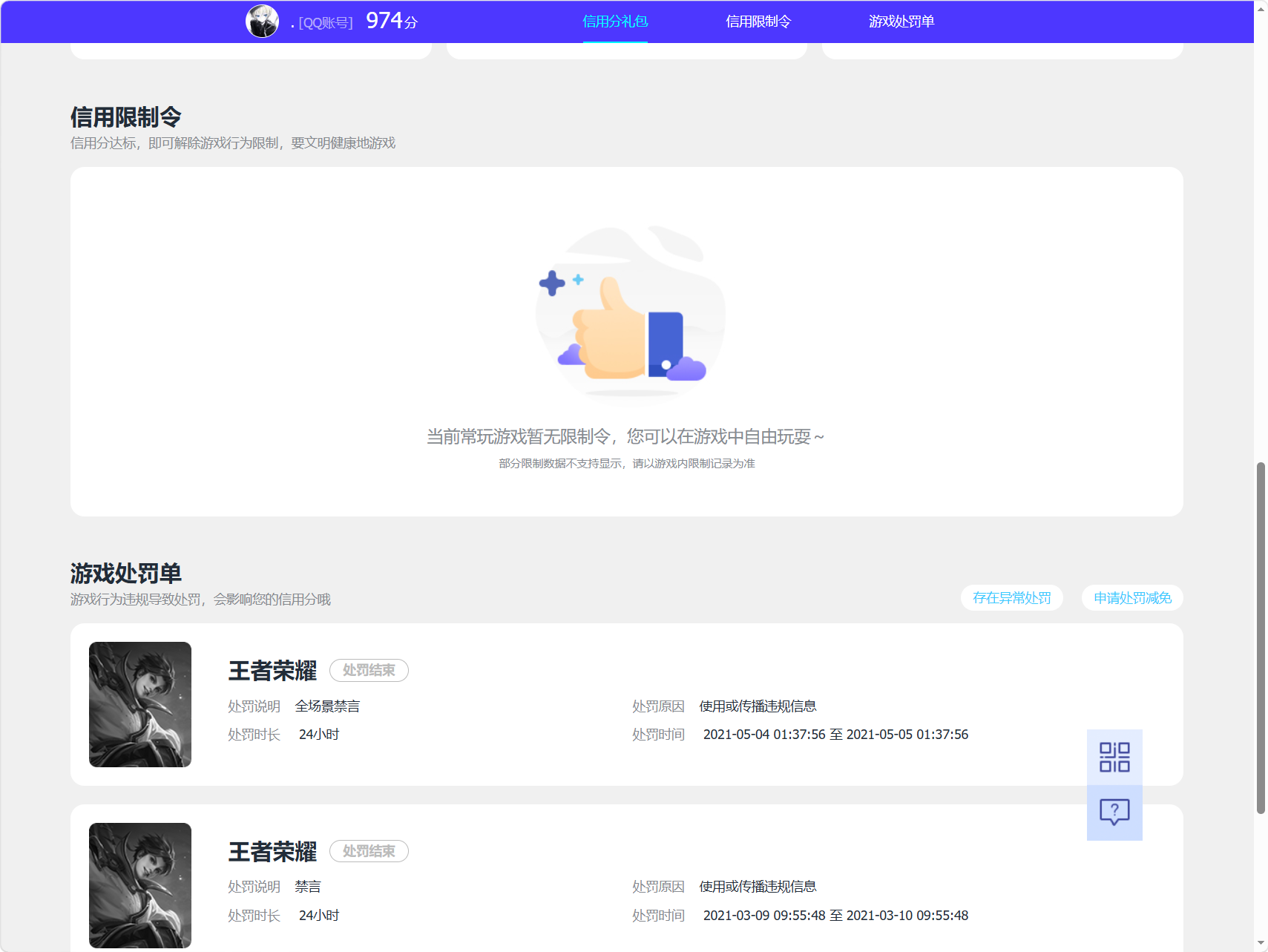The height and width of the screenshot is (952, 1268).
Task: Click penalty time 2021-05-04 01:37:56 range
Action: (835, 734)
